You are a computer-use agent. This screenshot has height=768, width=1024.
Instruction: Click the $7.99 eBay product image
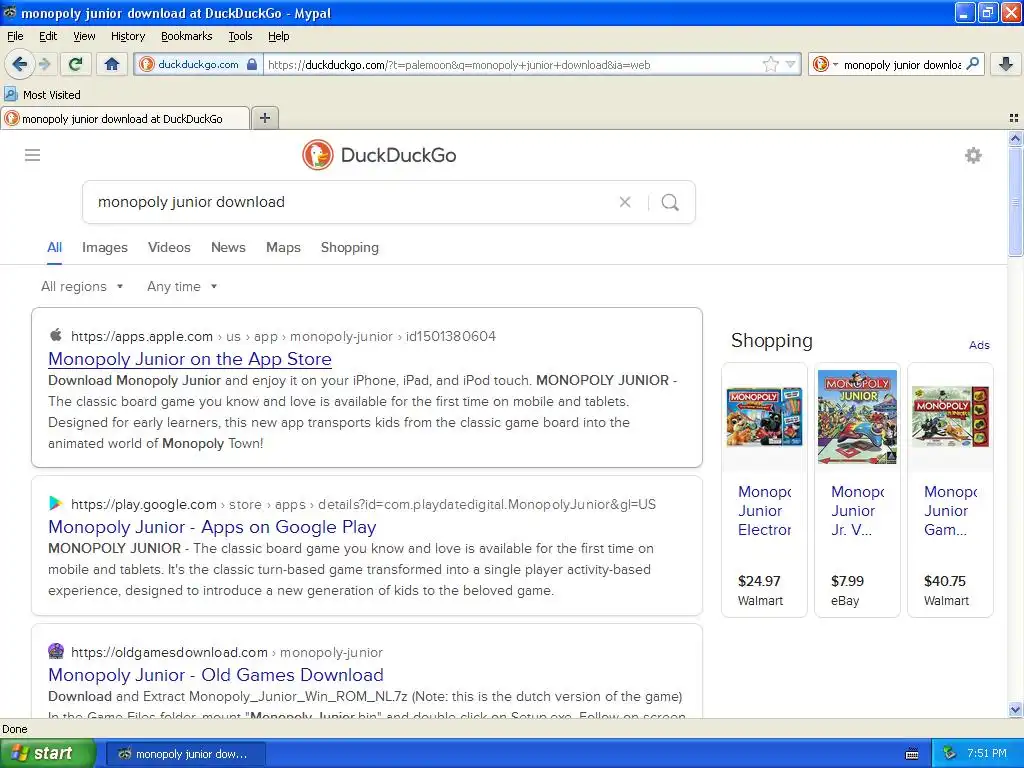coord(857,417)
